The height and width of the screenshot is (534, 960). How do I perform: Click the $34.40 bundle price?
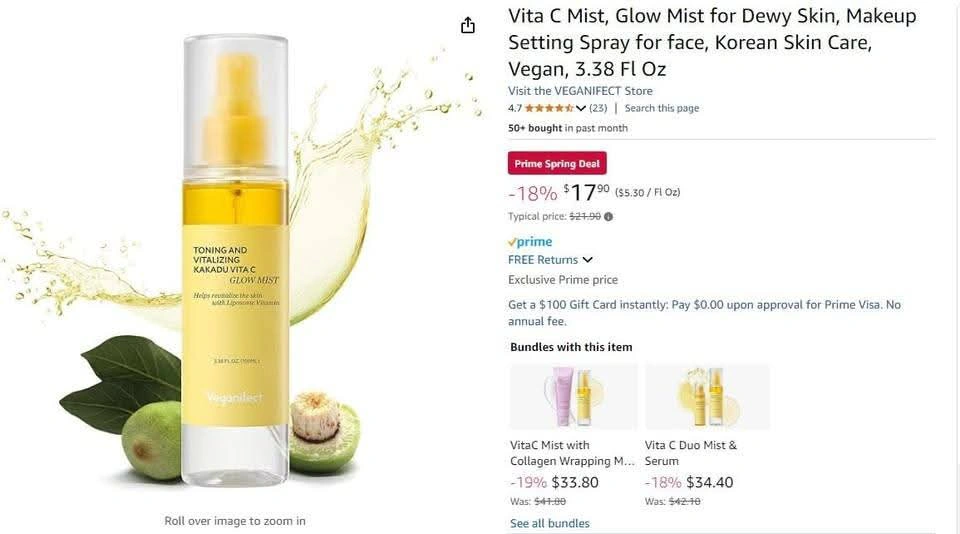tap(710, 483)
